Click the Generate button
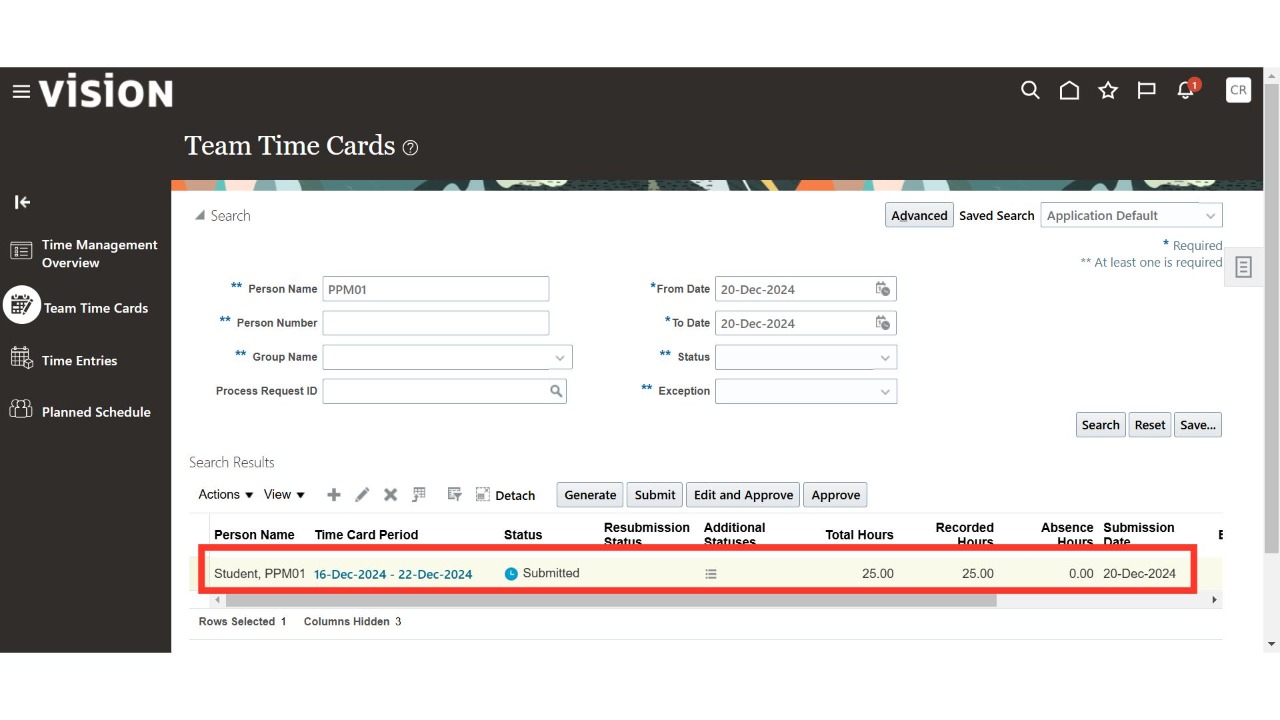This screenshot has height=720, width=1280. pyautogui.click(x=590, y=495)
